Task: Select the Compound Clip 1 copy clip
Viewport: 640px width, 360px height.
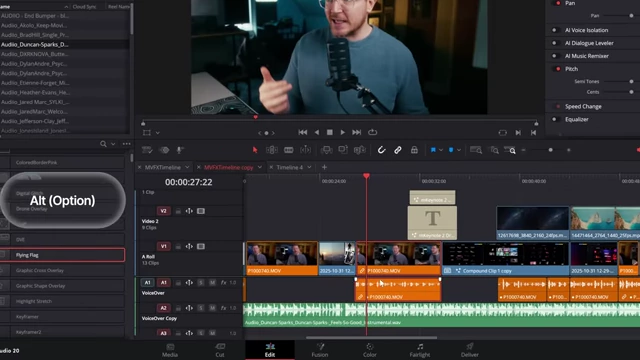Action: click(506, 258)
